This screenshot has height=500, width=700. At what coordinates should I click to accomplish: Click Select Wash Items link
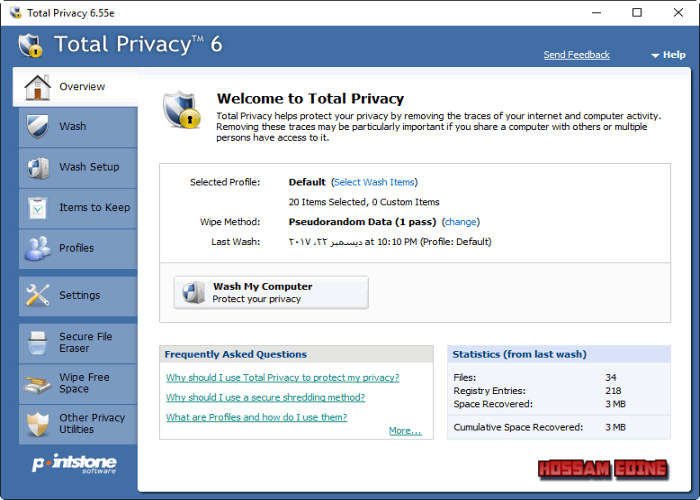374,182
